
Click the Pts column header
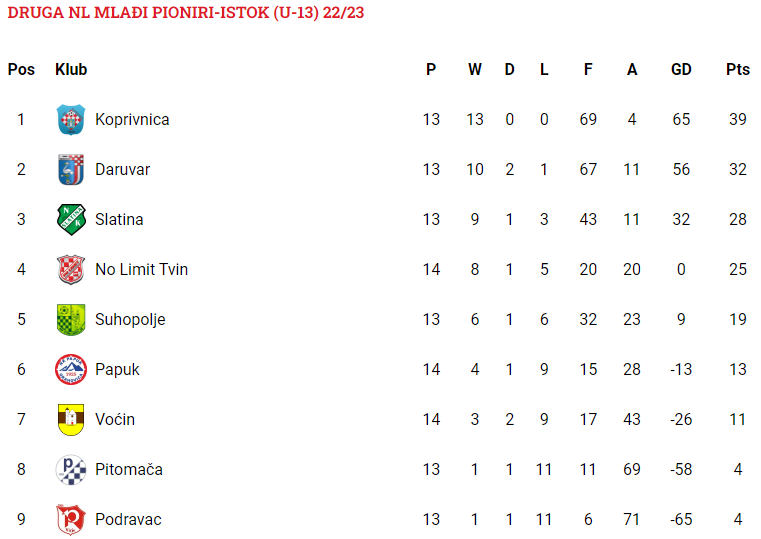coord(738,69)
